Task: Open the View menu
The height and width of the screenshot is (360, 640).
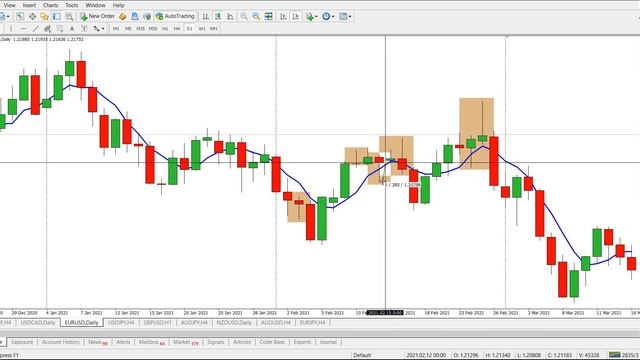Action: tap(9, 5)
